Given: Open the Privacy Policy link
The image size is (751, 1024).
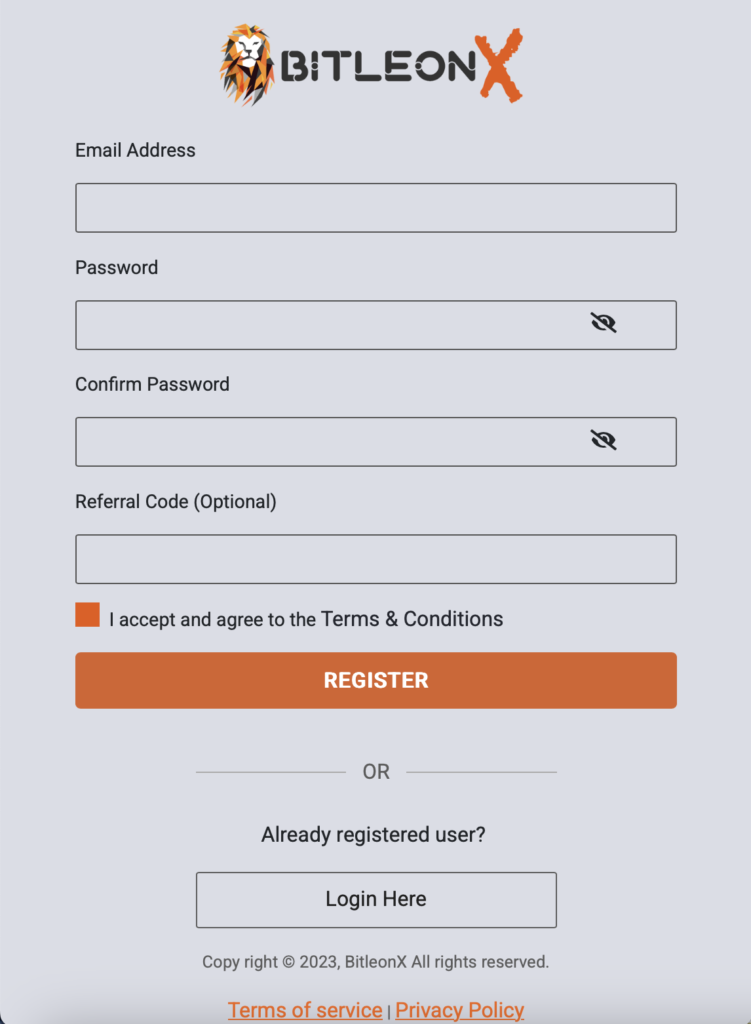Looking at the screenshot, I should tap(460, 1010).
